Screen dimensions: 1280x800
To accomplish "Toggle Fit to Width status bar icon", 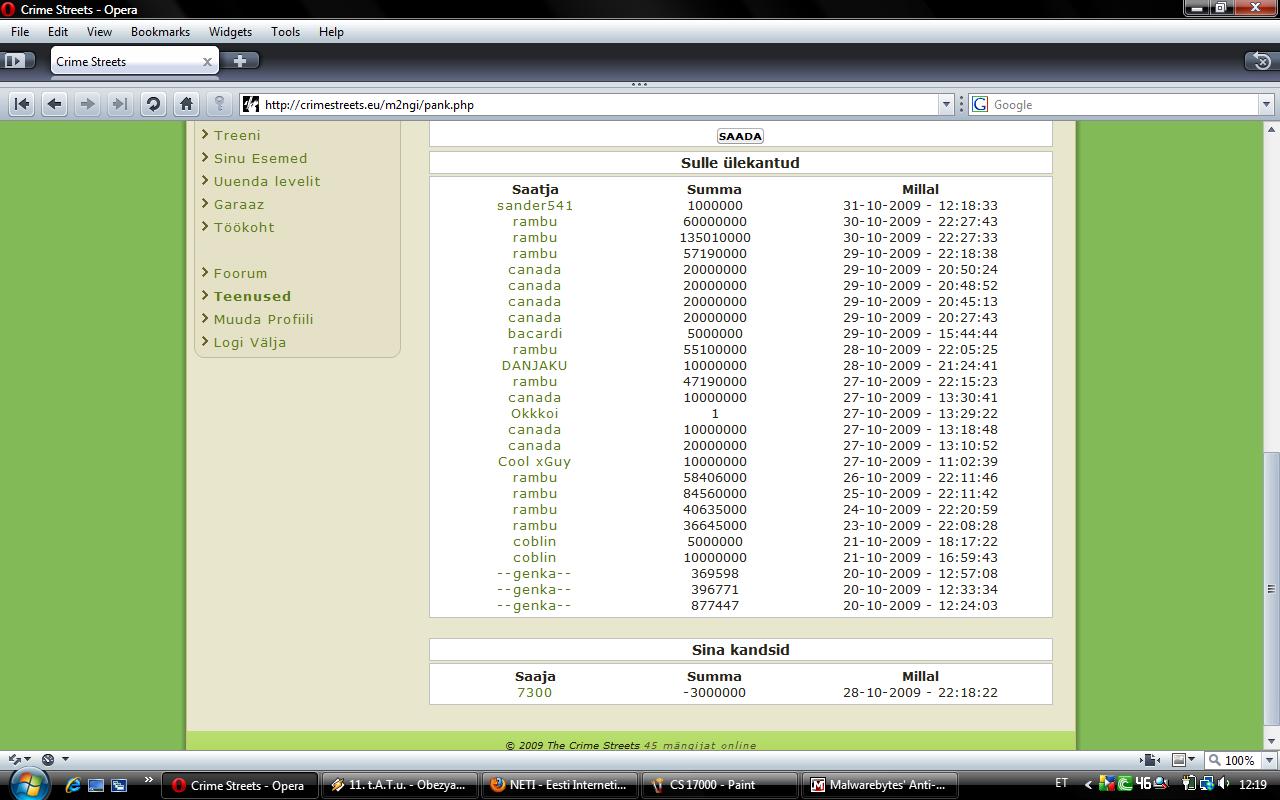I will (x=1151, y=760).
